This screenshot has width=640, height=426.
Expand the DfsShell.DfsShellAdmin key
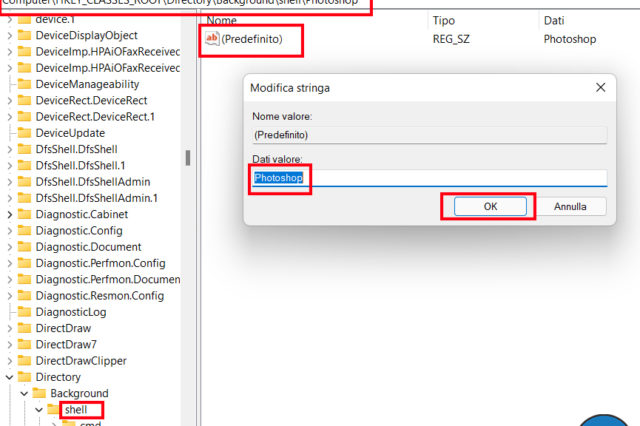9,182
